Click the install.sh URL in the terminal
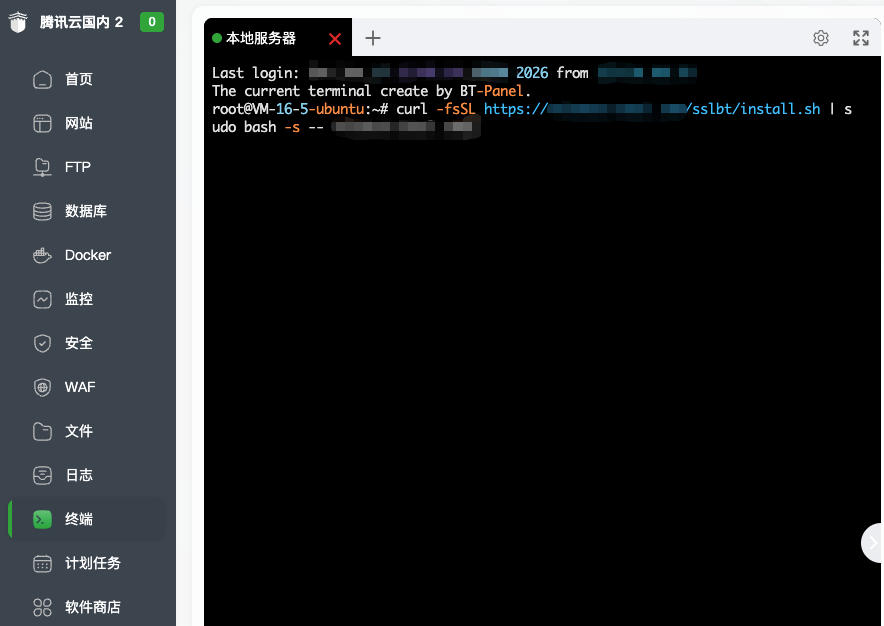The width and height of the screenshot is (884, 626). (x=652, y=109)
